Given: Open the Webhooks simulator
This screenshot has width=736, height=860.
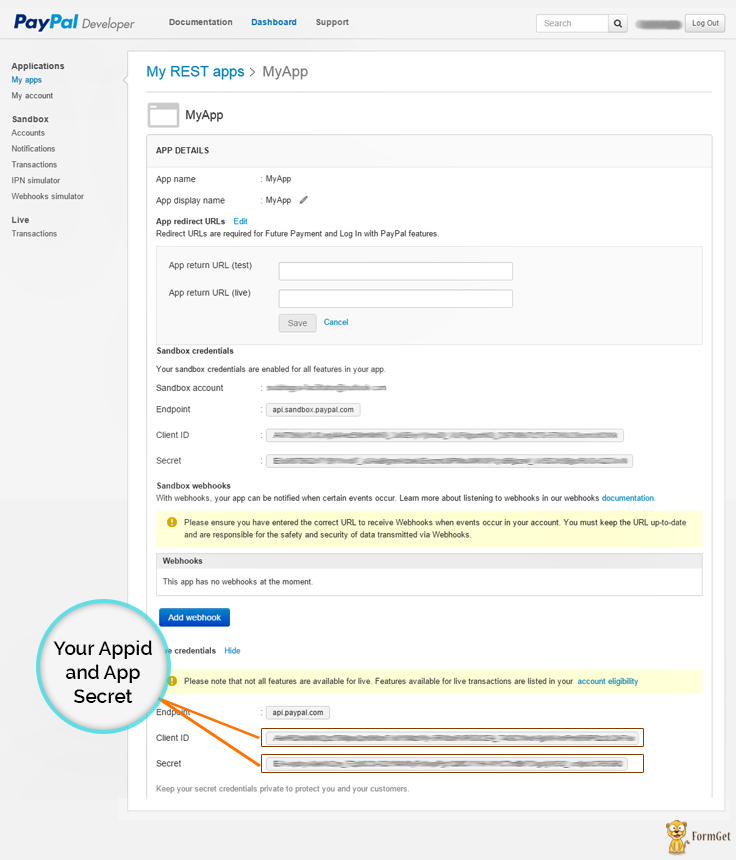Looking at the screenshot, I should click(48, 196).
